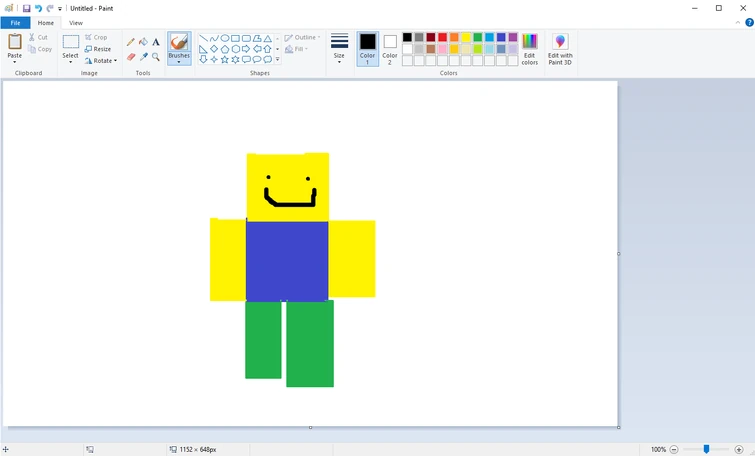Viewport: 755px width, 456px height.
Task: Click the Undo arrow in title bar
Action: click(x=39, y=8)
